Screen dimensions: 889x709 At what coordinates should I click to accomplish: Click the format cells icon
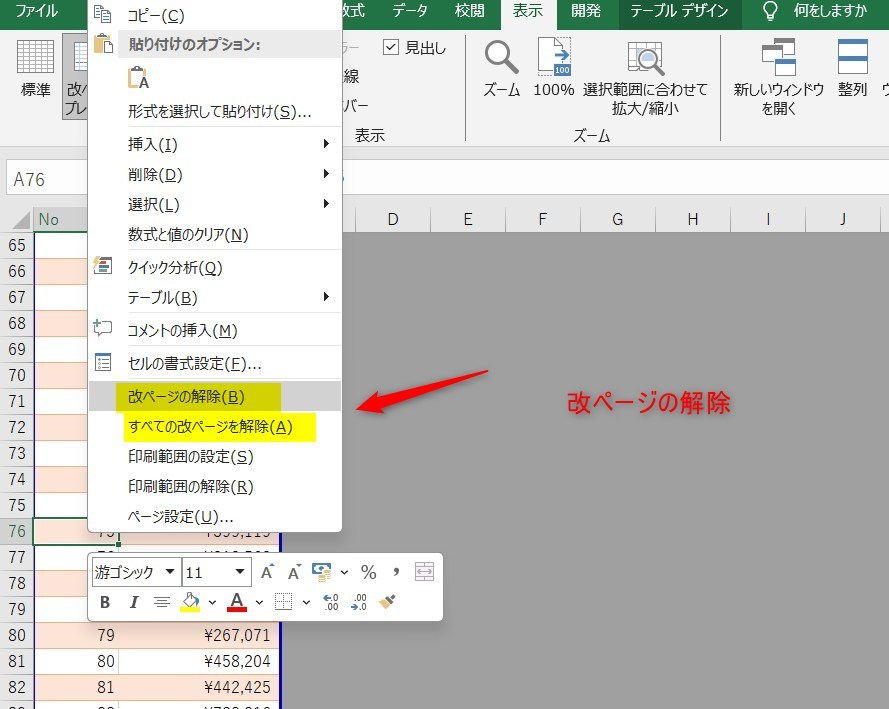[x=103, y=362]
